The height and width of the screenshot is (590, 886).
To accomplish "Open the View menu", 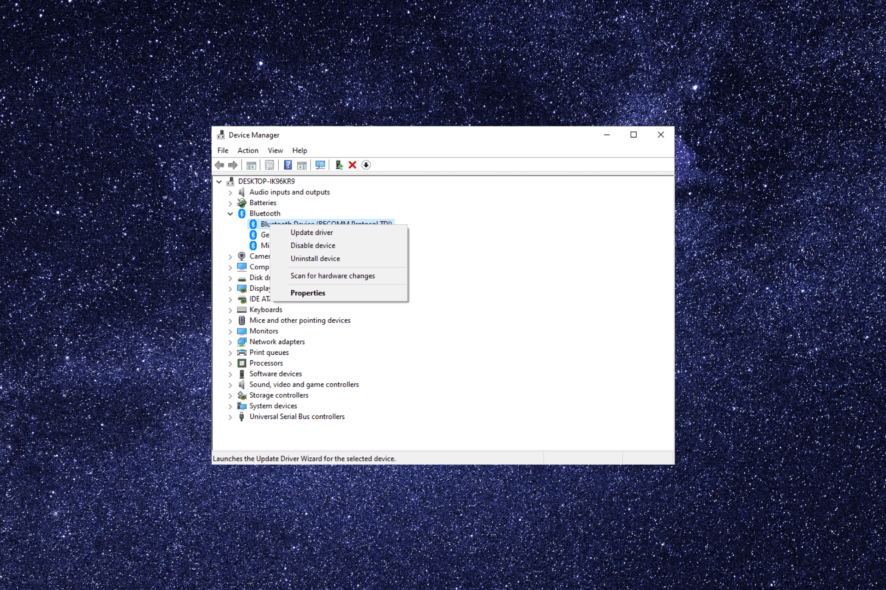I will (275, 150).
